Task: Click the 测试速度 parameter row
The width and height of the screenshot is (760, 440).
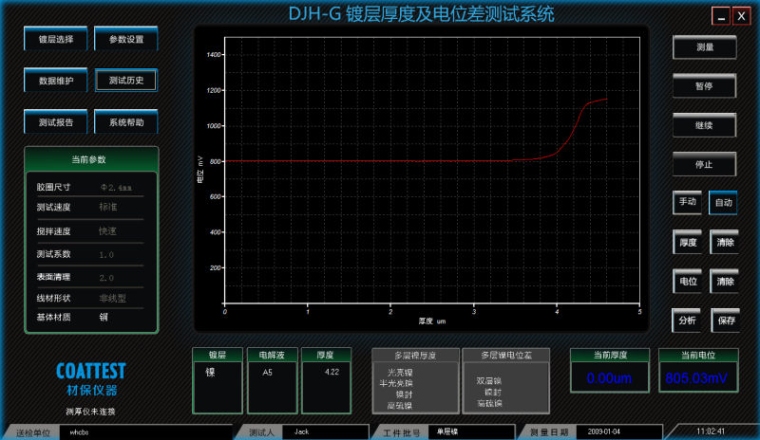Action: click(90, 207)
